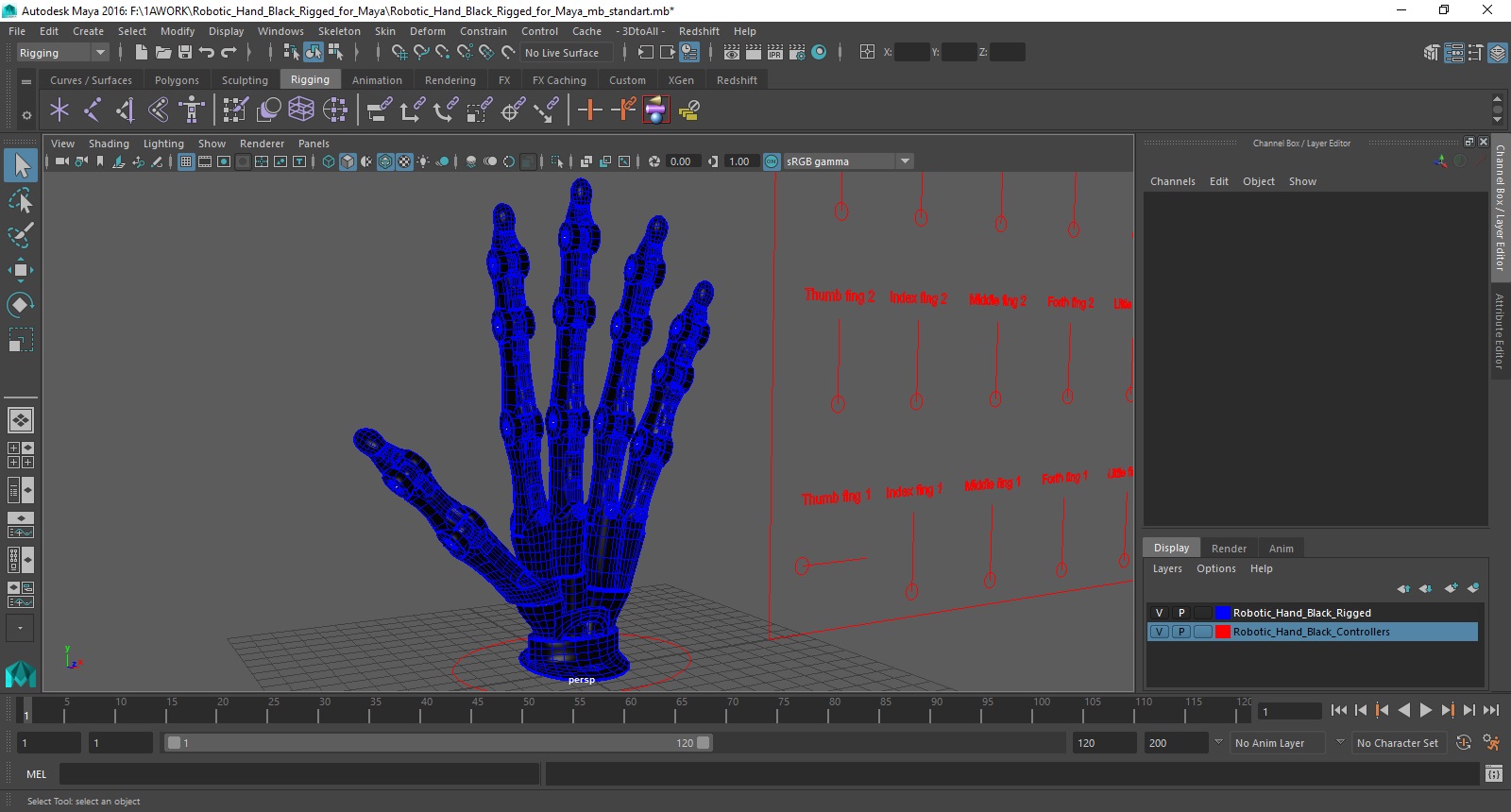Image resolution: width=1511 pixels, height=812 pixels.
Task: Toggle visibility V of Robotic_Hand_Black_Controllers layer
Action: tap(1159, 632)
